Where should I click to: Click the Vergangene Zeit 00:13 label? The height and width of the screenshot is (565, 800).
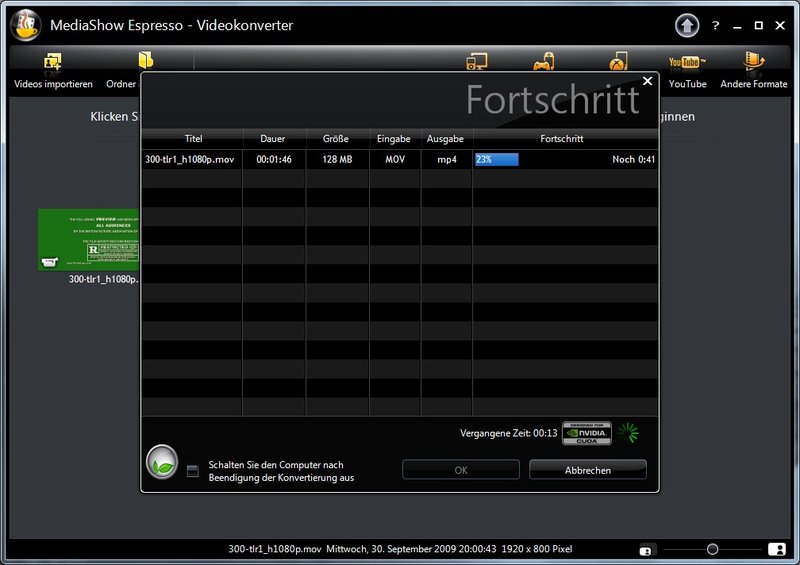(509, 433)
